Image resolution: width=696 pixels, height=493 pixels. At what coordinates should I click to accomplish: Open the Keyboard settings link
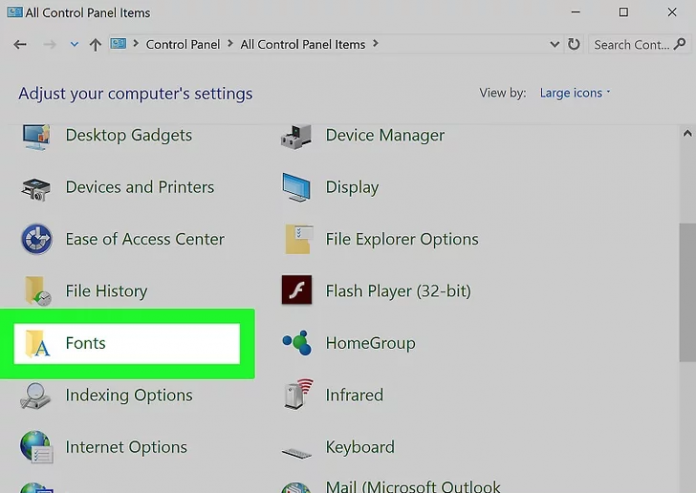(x=360, y=447)
